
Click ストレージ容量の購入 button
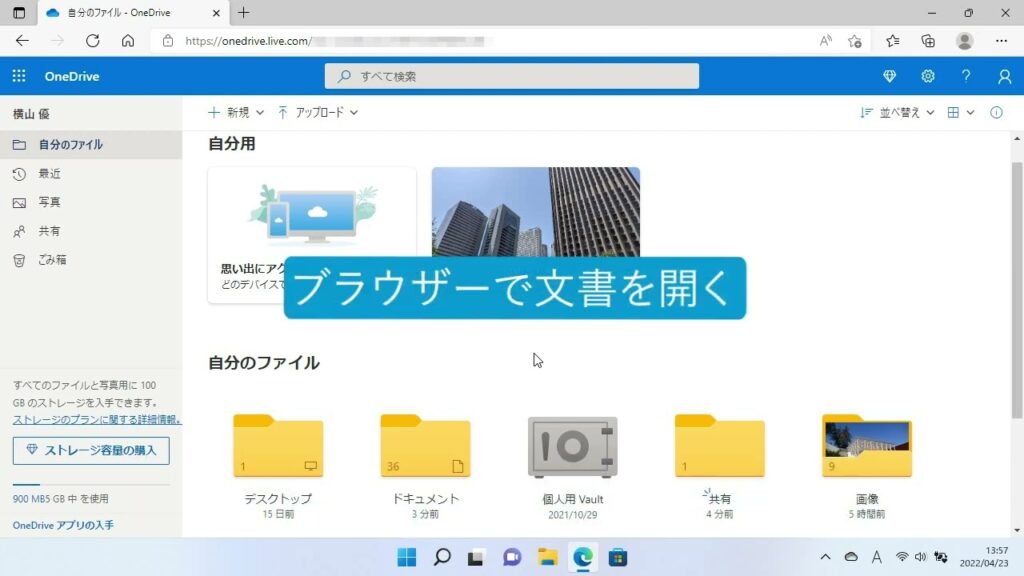pos(91,450)
